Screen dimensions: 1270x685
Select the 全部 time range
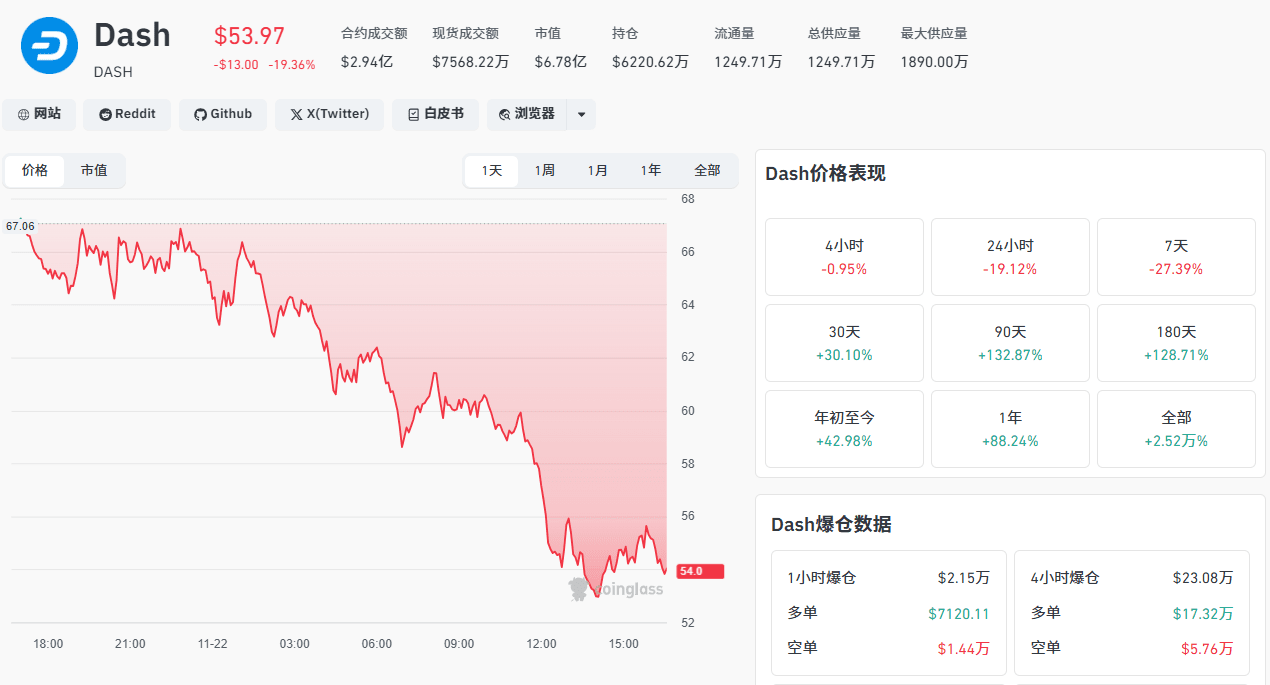(x=707, y=171)
